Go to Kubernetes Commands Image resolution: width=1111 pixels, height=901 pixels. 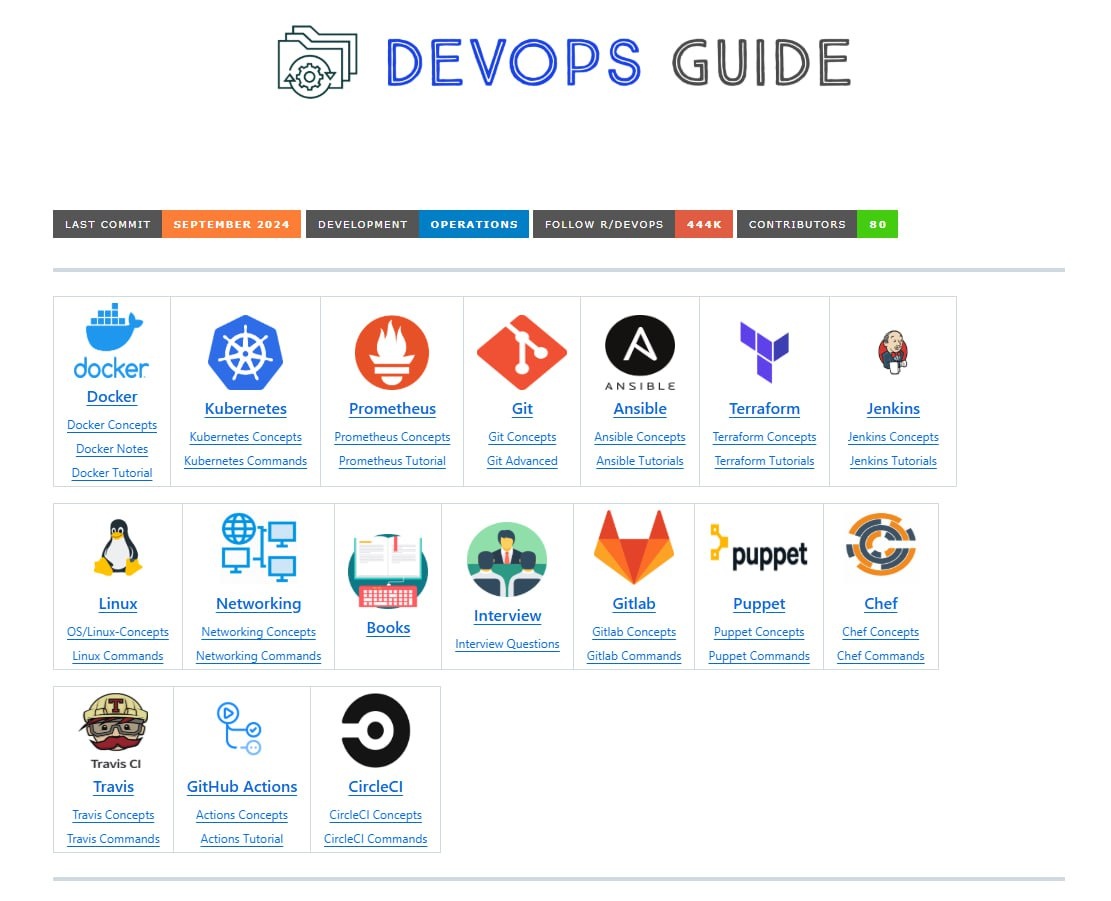pyautogui.click(x=245, y=461)
